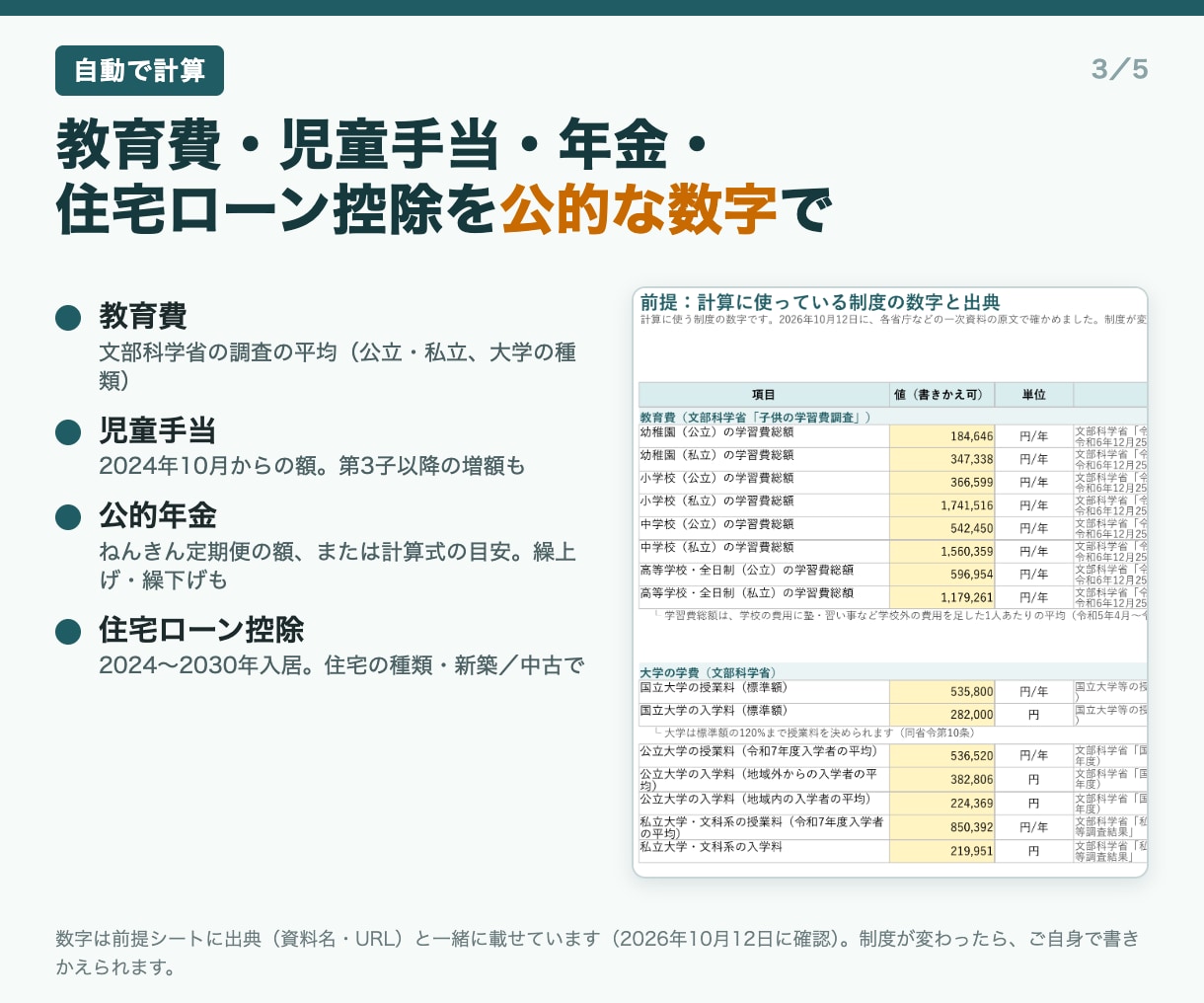Click the footer note about 前提シート sources
This screenshot has height=1003, width=1204.
[x=598, y=953]
